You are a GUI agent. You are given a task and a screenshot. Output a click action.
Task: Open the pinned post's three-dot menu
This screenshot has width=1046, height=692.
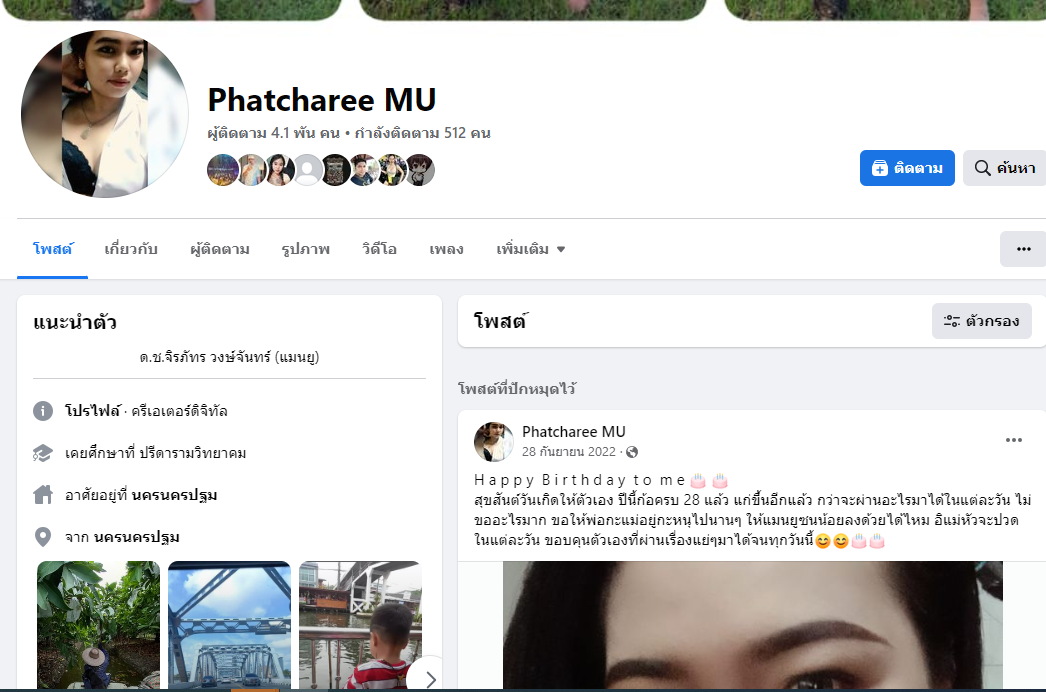click(x=1013, y=440)
